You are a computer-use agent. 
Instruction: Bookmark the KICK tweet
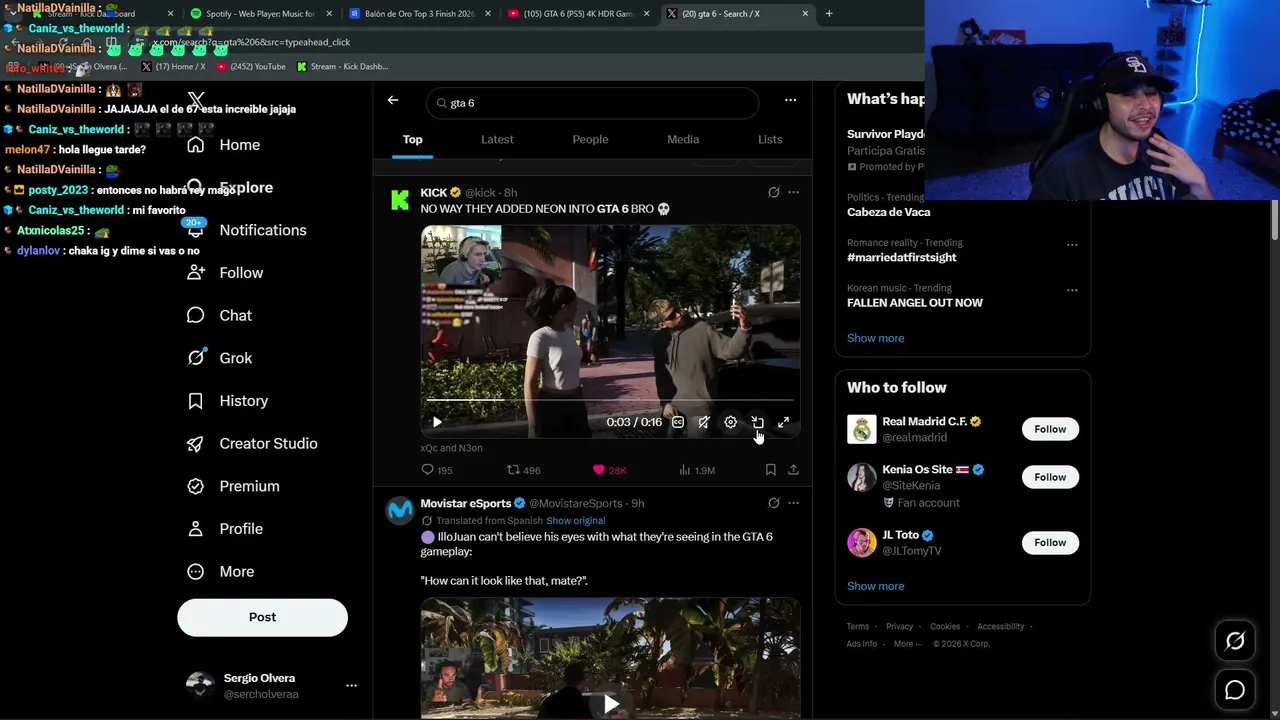[770, 470]
